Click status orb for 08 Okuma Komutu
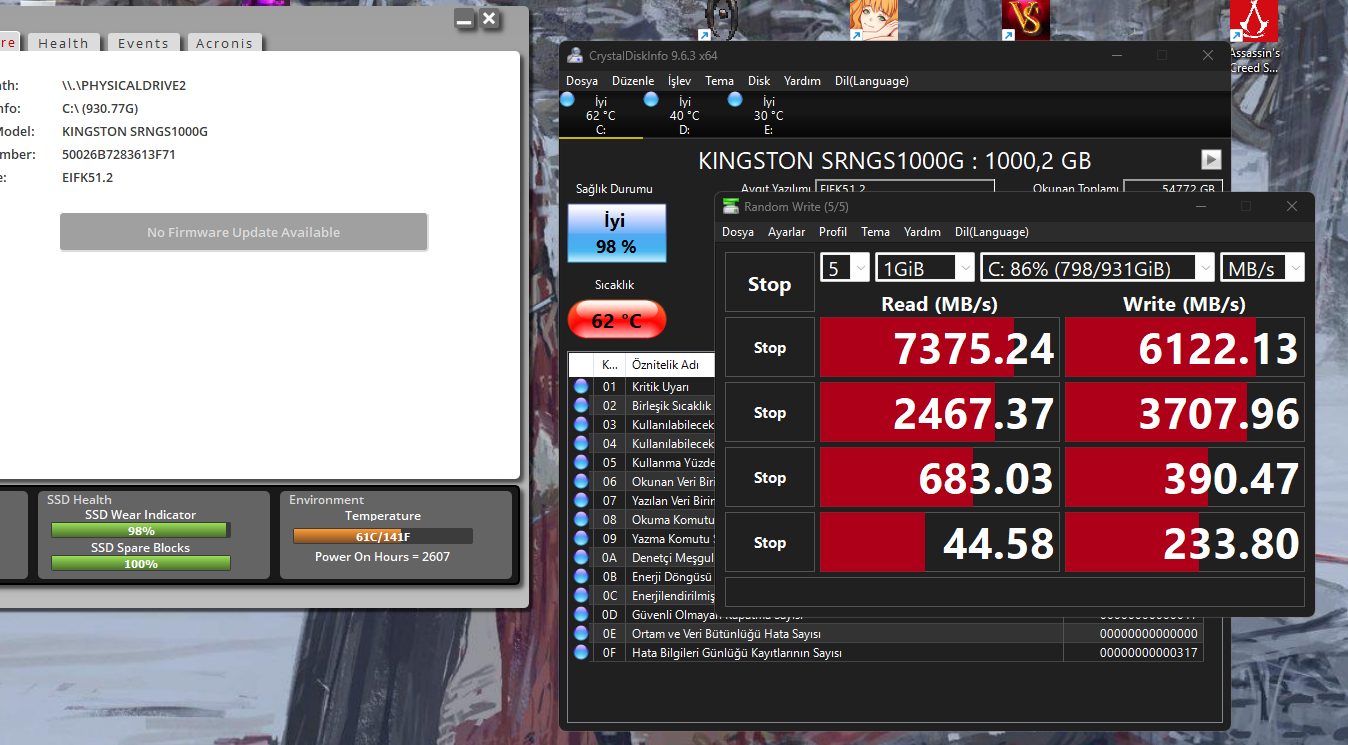The image size is (1348, 745). point(581,519)
